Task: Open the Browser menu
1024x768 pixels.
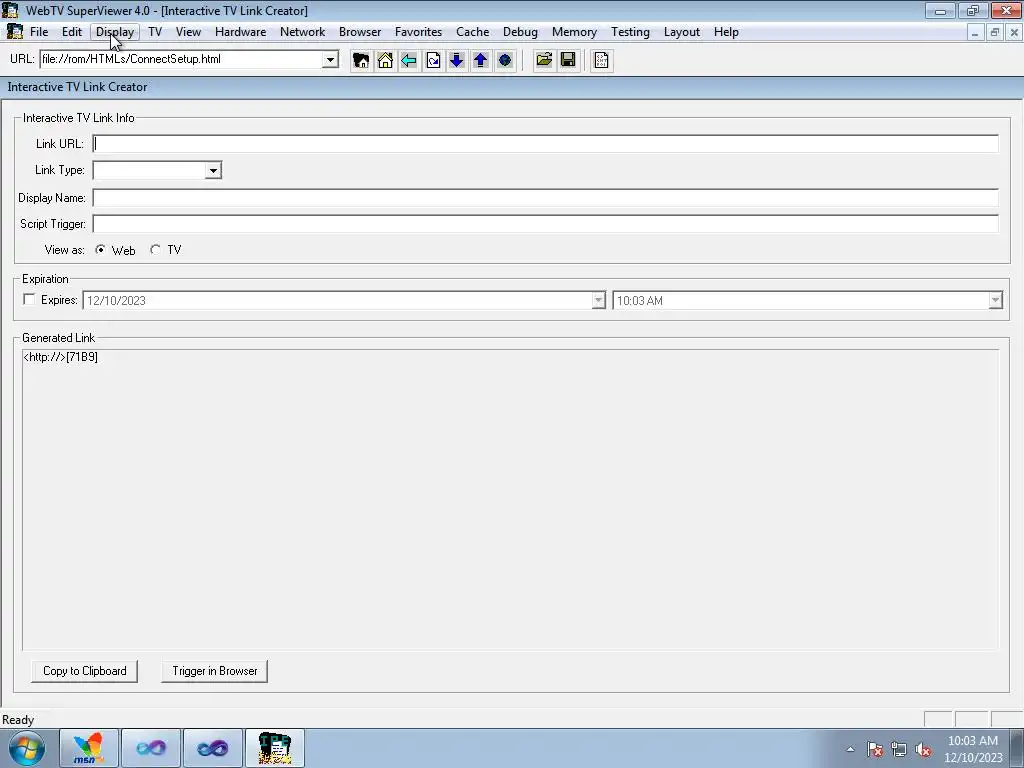Action: click(360, 32)
